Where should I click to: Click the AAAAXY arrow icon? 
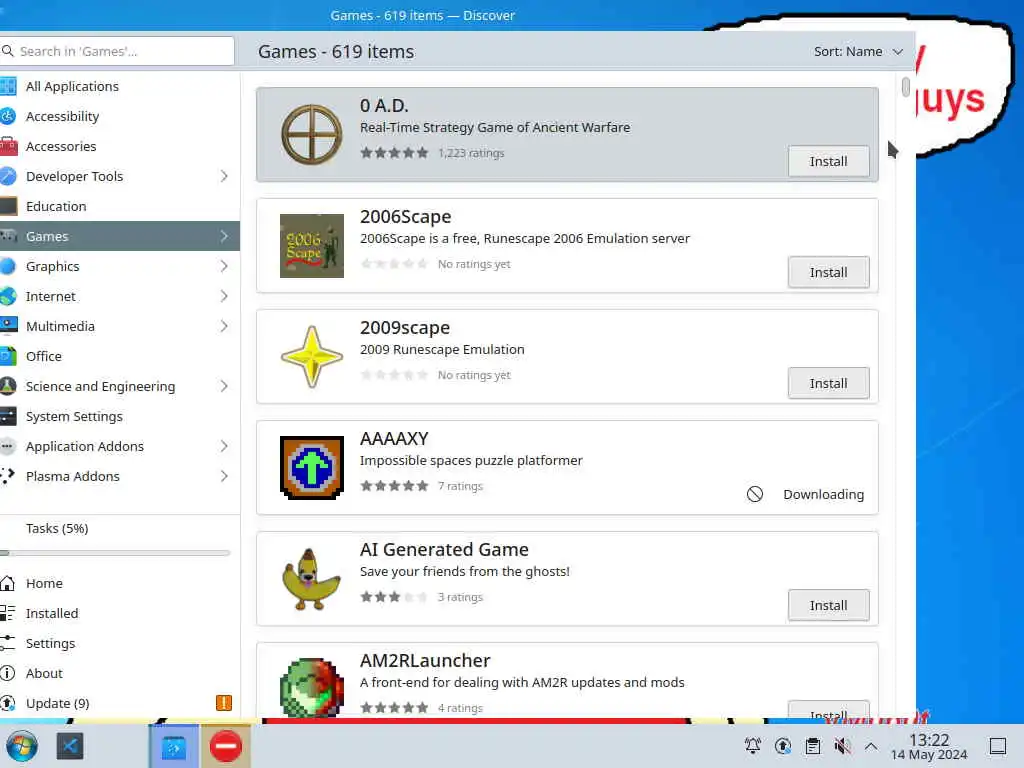click(312, 468)
